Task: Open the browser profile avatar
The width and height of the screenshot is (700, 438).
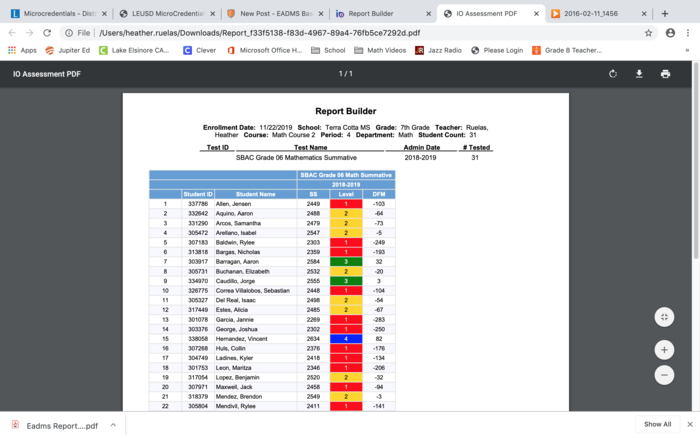Action: pyautogui.click(x=670, y=32)
